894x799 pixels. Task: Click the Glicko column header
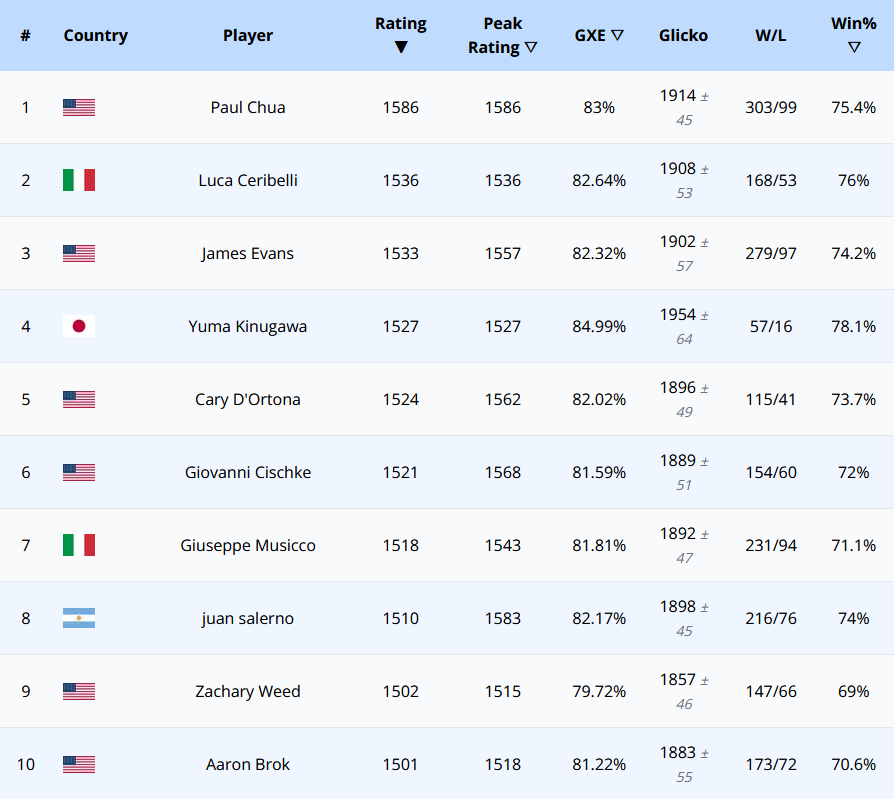683,35
